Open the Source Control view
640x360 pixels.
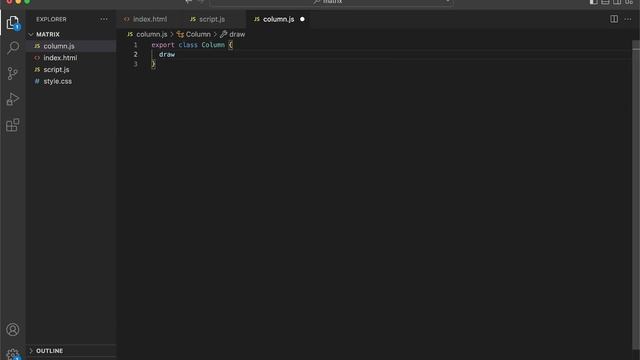coord(13,73)
